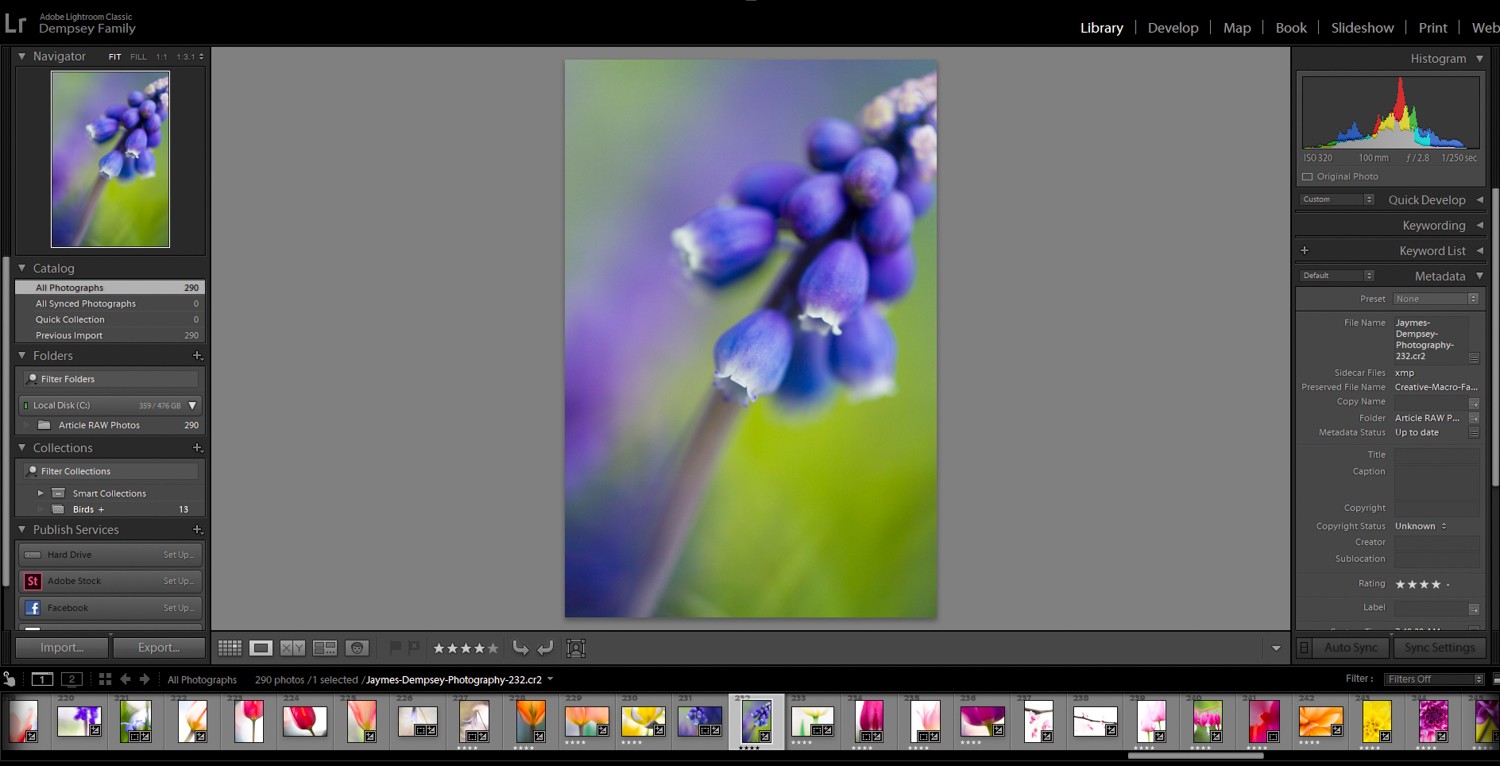Enable the Original Photo overlay checkbox
This screenshot has height=766, width=1500.
click(x=1307, y=176)
